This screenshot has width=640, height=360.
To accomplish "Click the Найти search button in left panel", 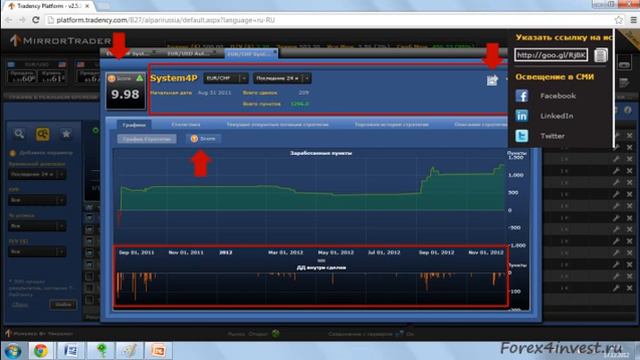I will (x=63, y=304).
